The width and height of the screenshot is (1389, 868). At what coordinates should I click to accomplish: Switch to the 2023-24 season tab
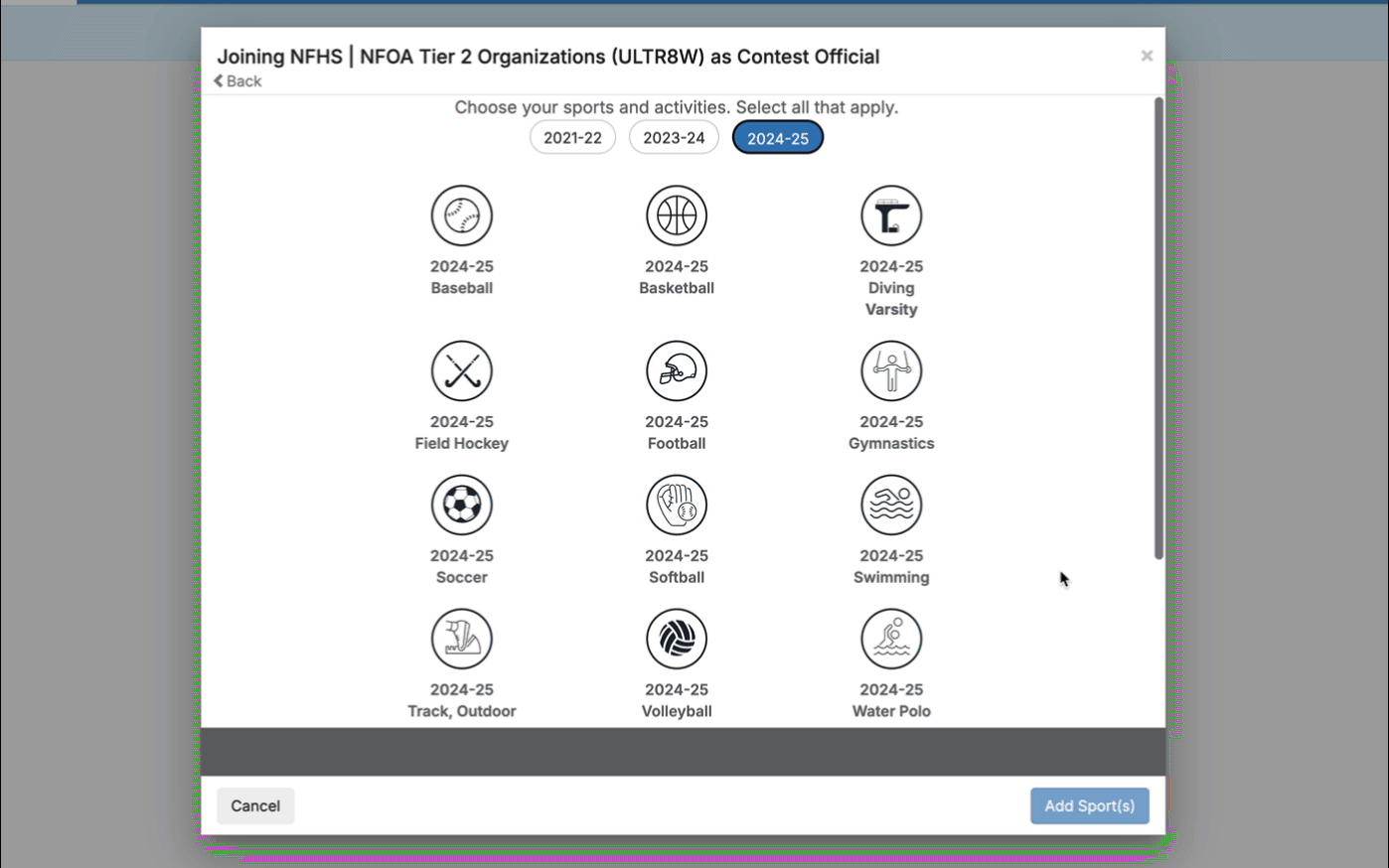(674, 138)
